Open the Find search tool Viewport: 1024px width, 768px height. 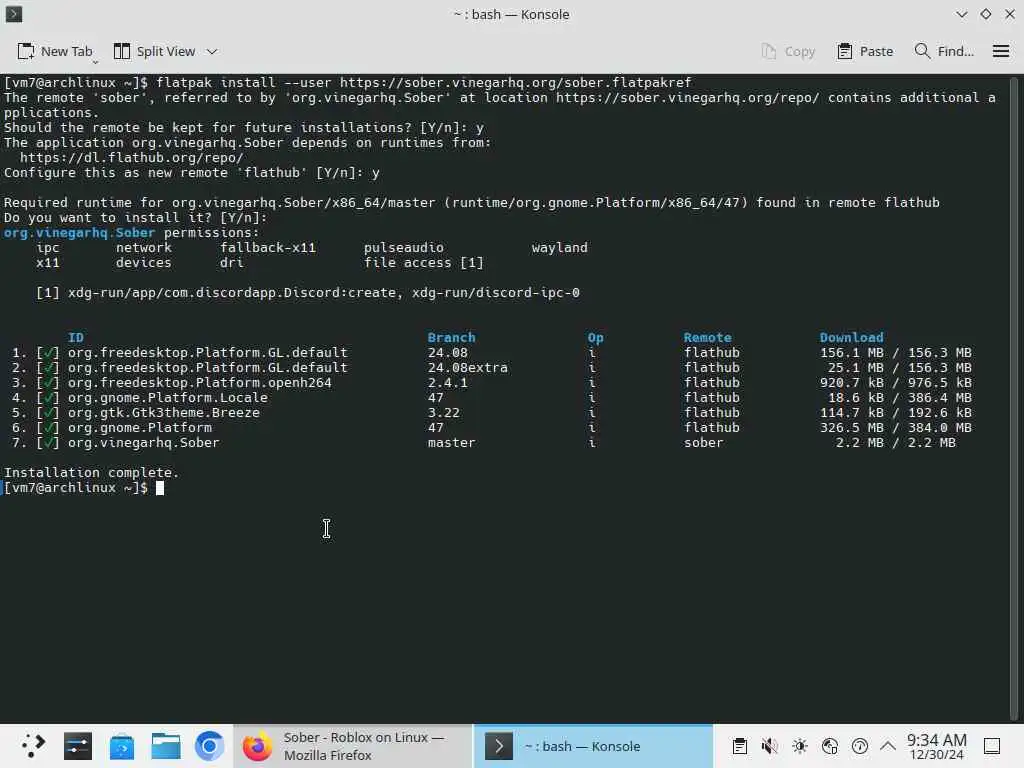944,52
